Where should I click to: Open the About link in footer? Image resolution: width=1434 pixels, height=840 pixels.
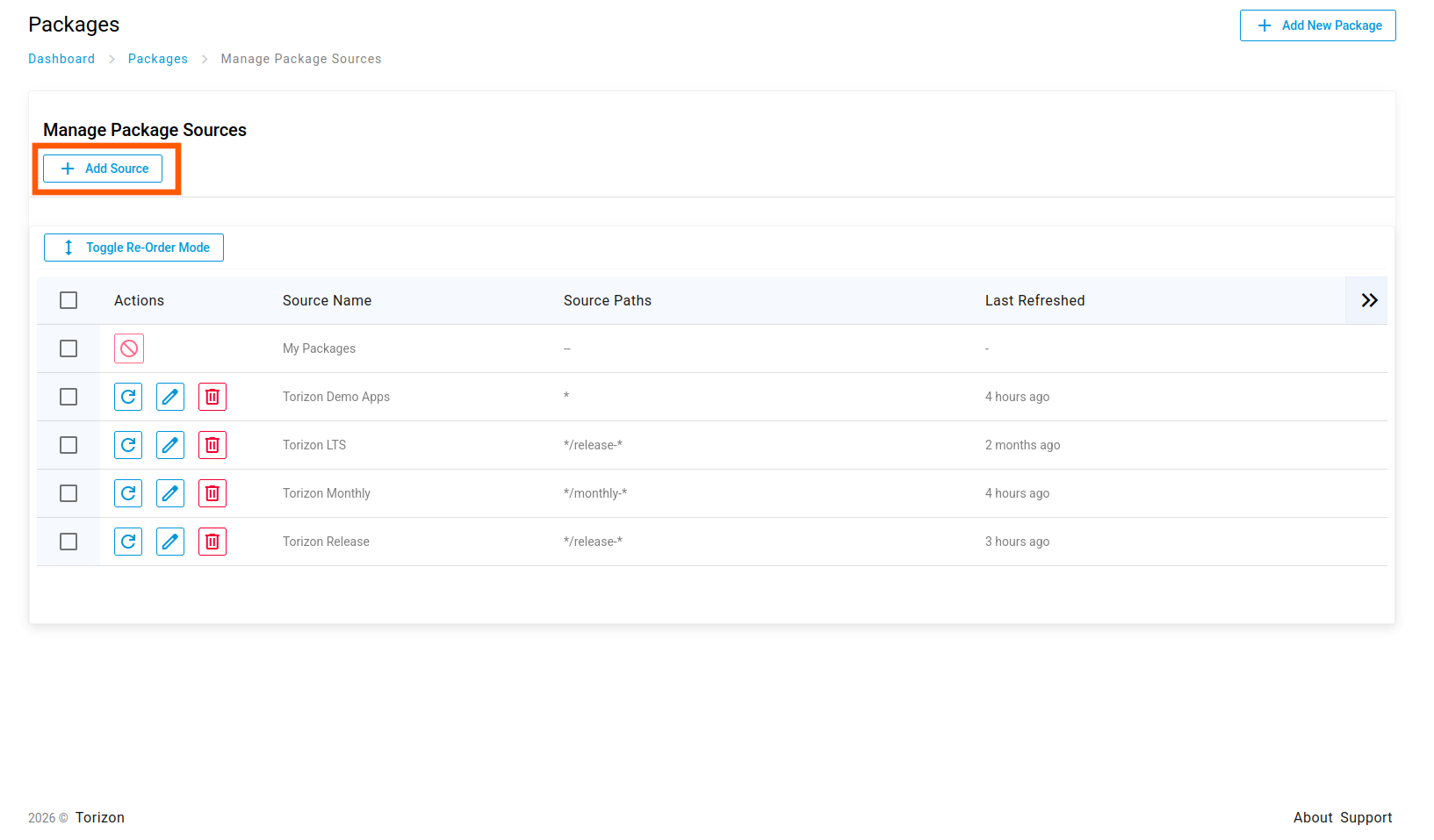(x=1313, y=817)
